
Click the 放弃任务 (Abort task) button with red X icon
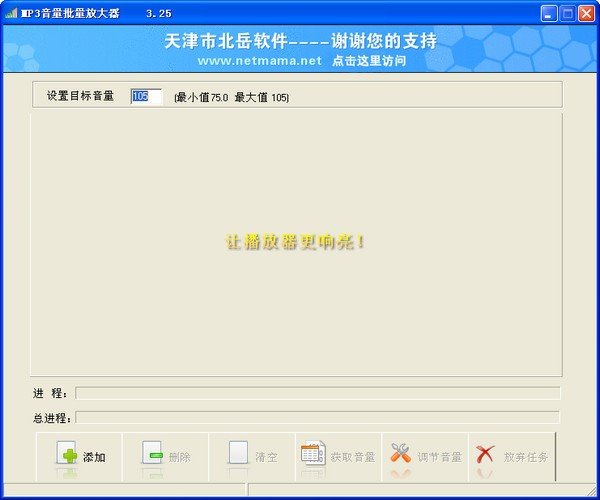[512, 457]
